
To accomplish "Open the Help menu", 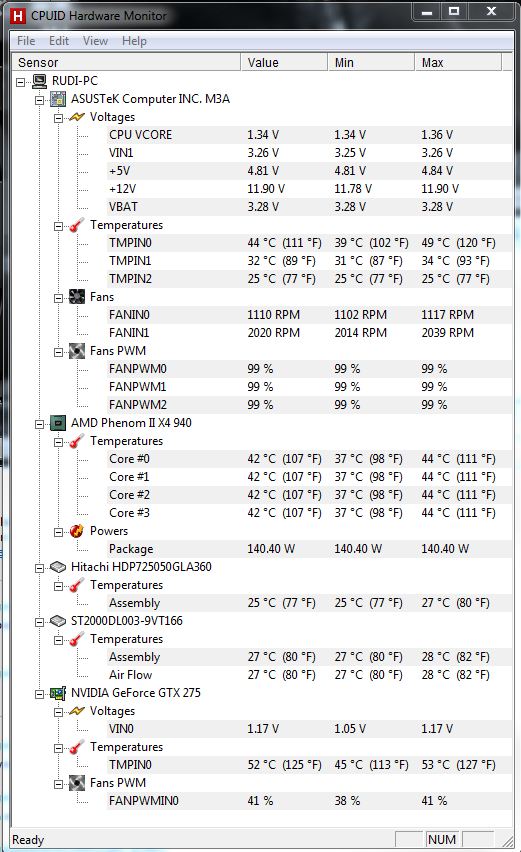I will click(134, 41).
